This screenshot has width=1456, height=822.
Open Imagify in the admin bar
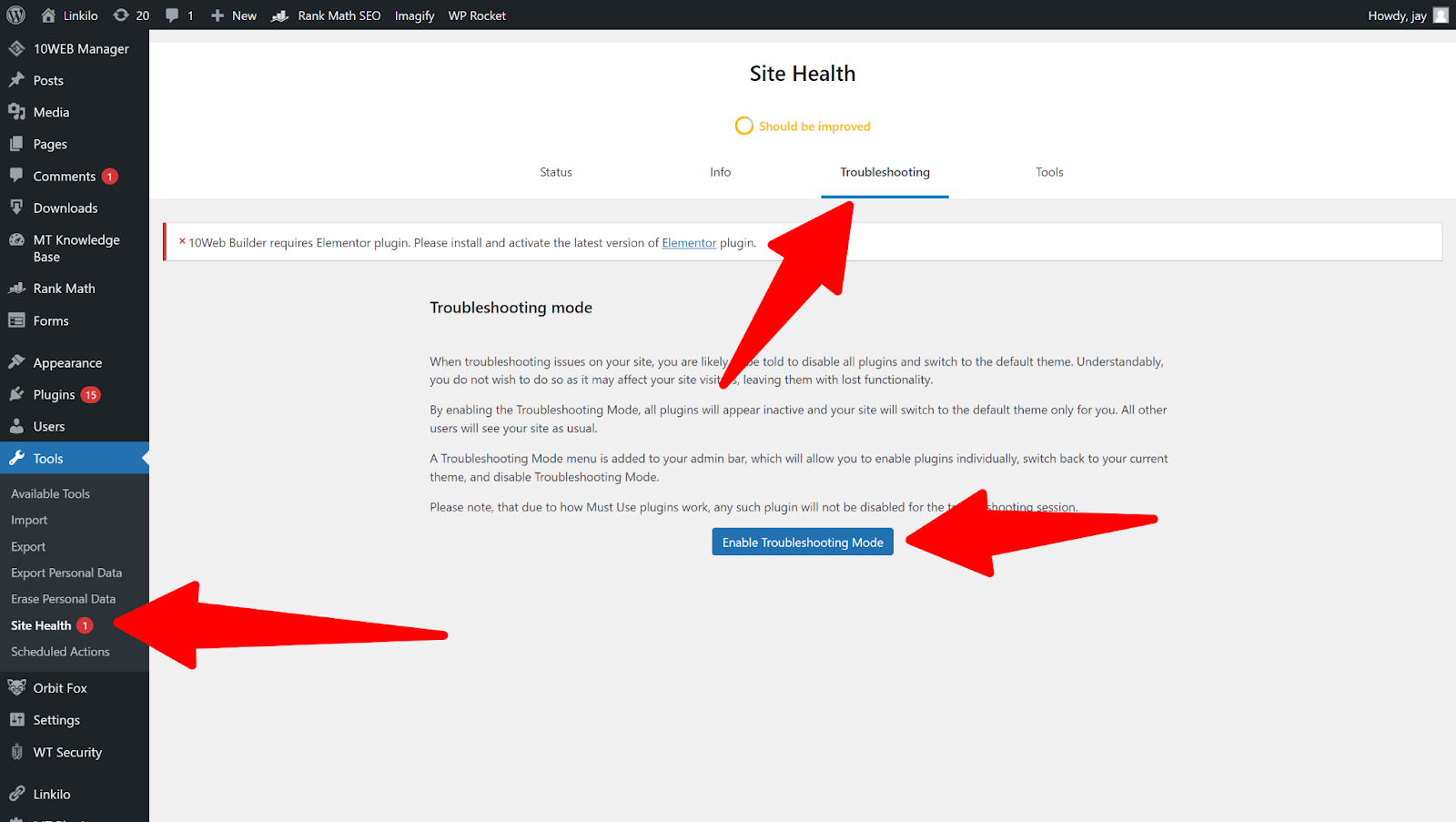414,15
